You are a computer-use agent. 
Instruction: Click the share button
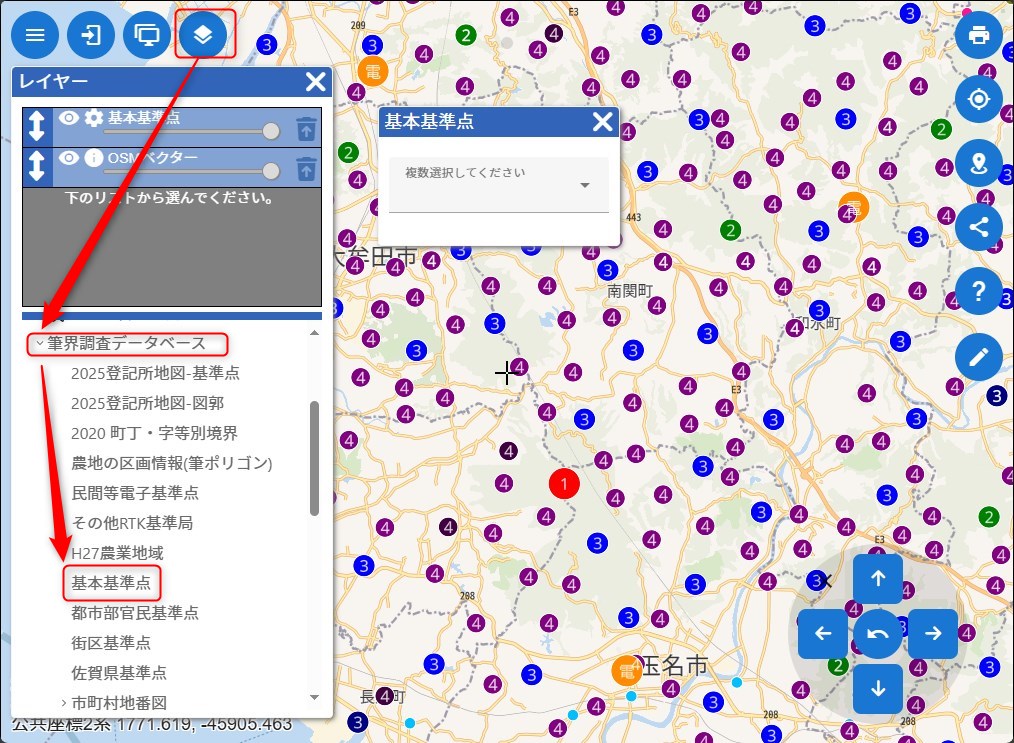click(x=978, y=227)
